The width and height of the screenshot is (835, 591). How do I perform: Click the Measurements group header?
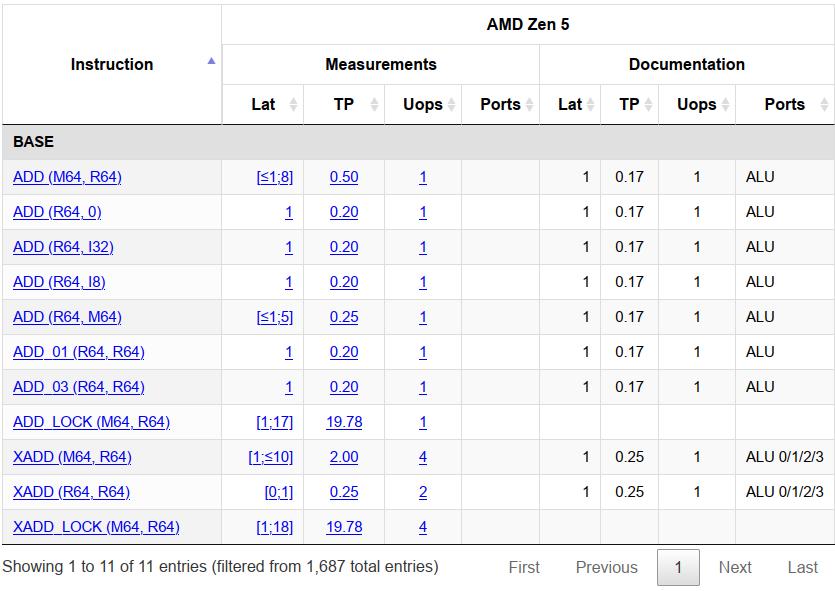pyautogui.click(x=381, y=64)
